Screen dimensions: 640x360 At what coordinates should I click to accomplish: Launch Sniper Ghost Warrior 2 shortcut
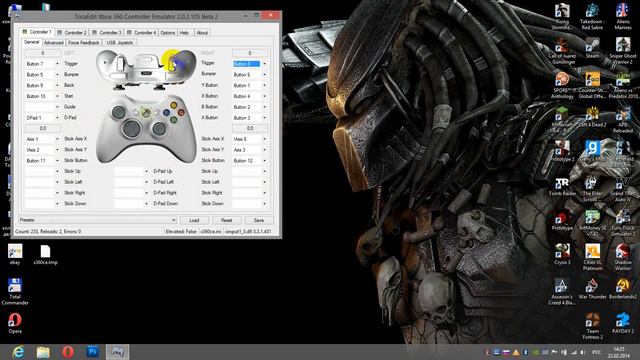(623, 51)
